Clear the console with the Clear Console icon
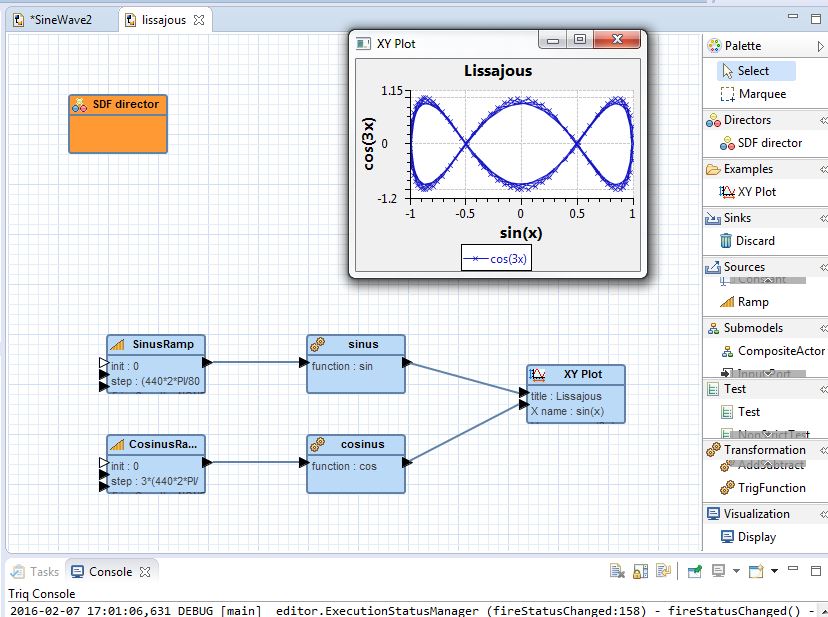The image size is (828, 617). (x=617, y=571)
